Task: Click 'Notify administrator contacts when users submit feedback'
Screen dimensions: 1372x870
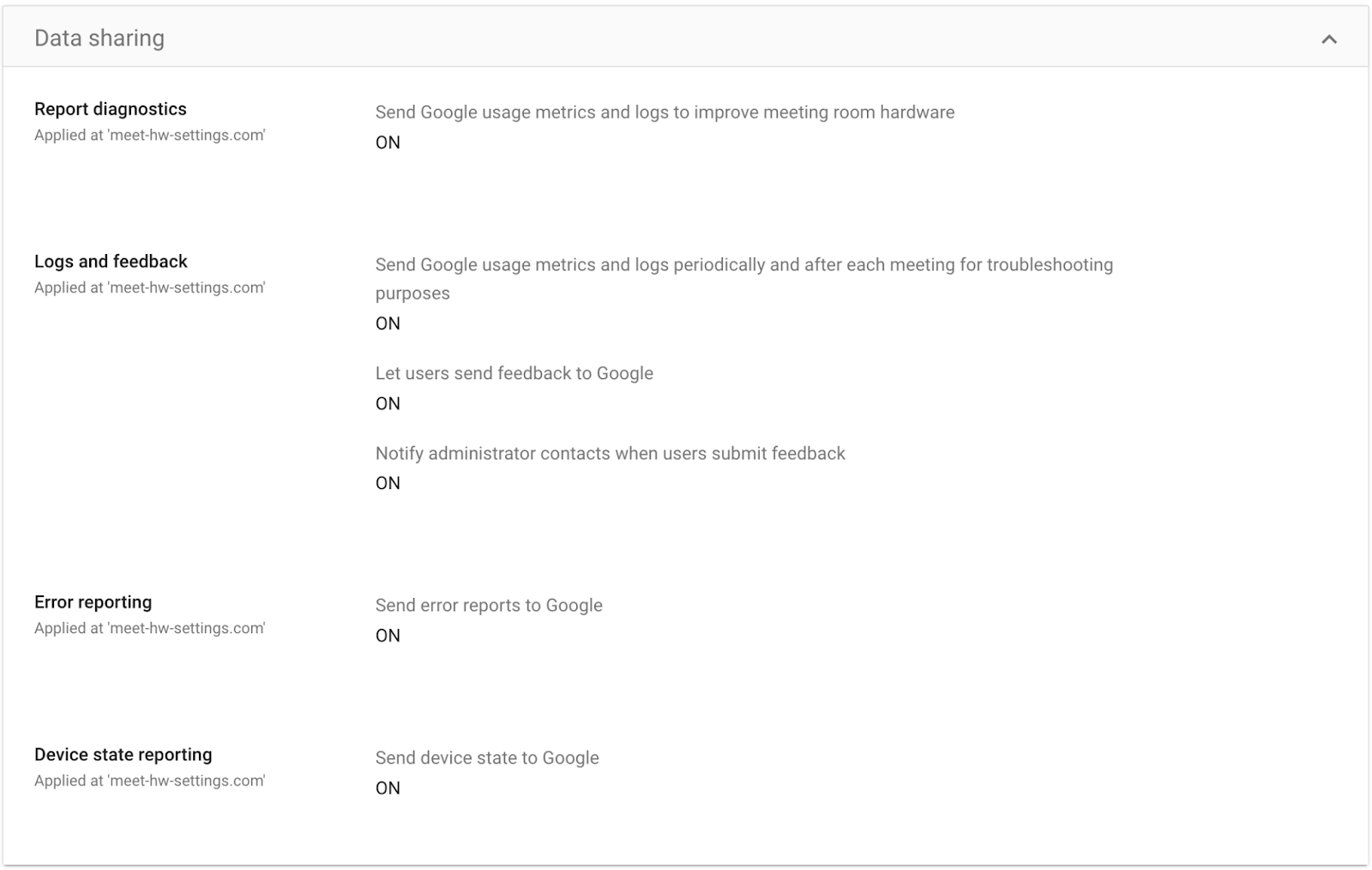Action: (611, 453)
